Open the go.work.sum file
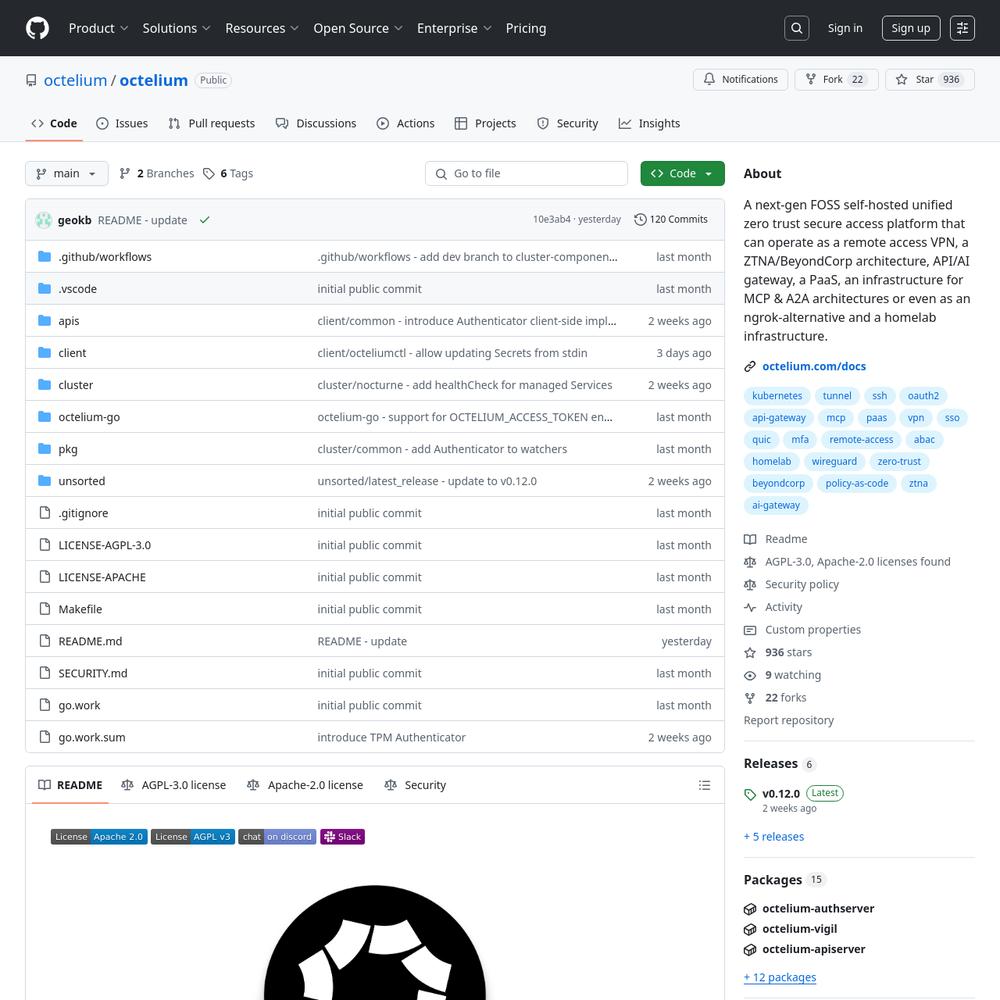Image resolution: width=1000 pixels, height=1000 pixels. click(x=92, y=737)
